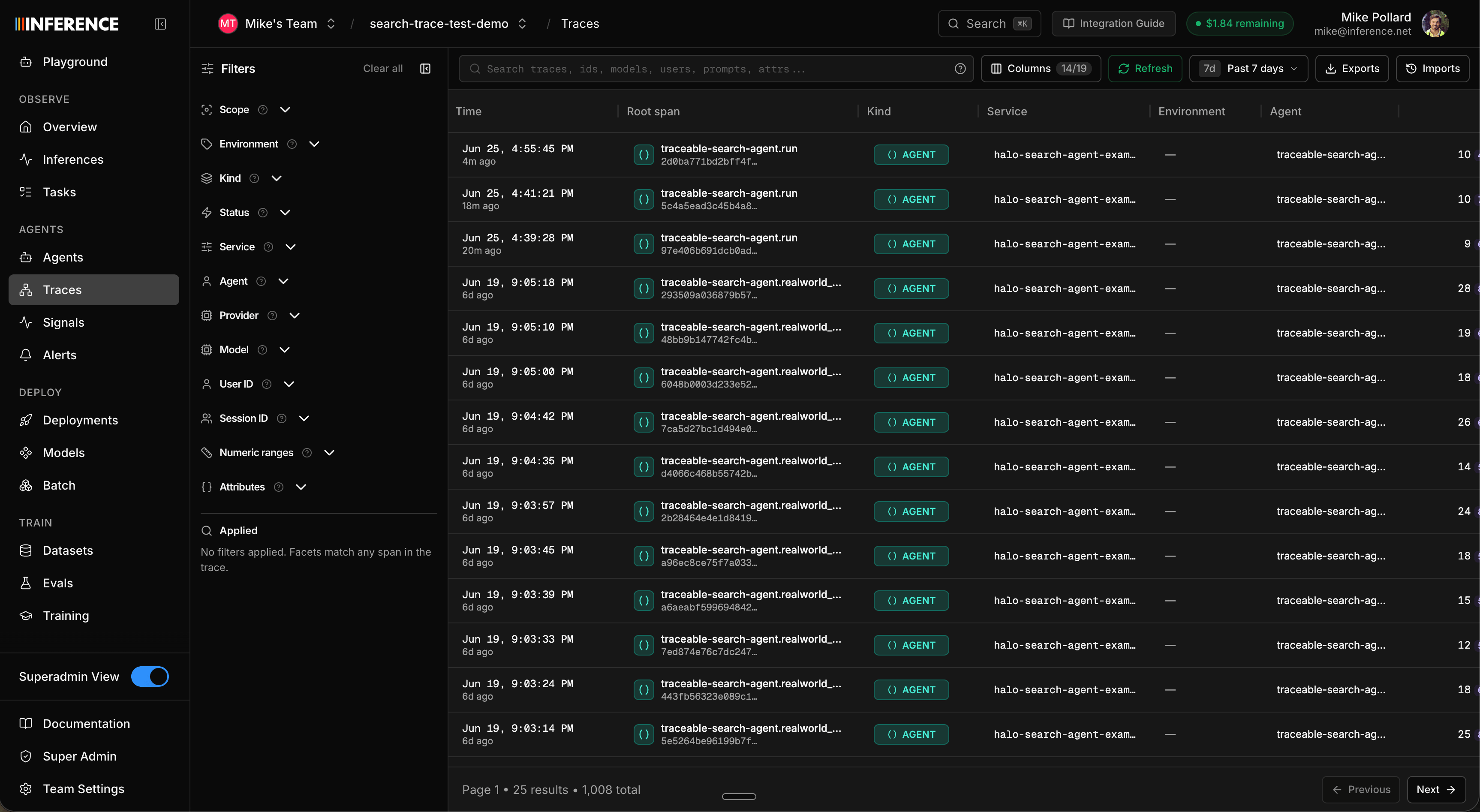Viewport: 1480px width, 812px height.
Task: Expand the Provider filter
Action: (x=295, y=316)
